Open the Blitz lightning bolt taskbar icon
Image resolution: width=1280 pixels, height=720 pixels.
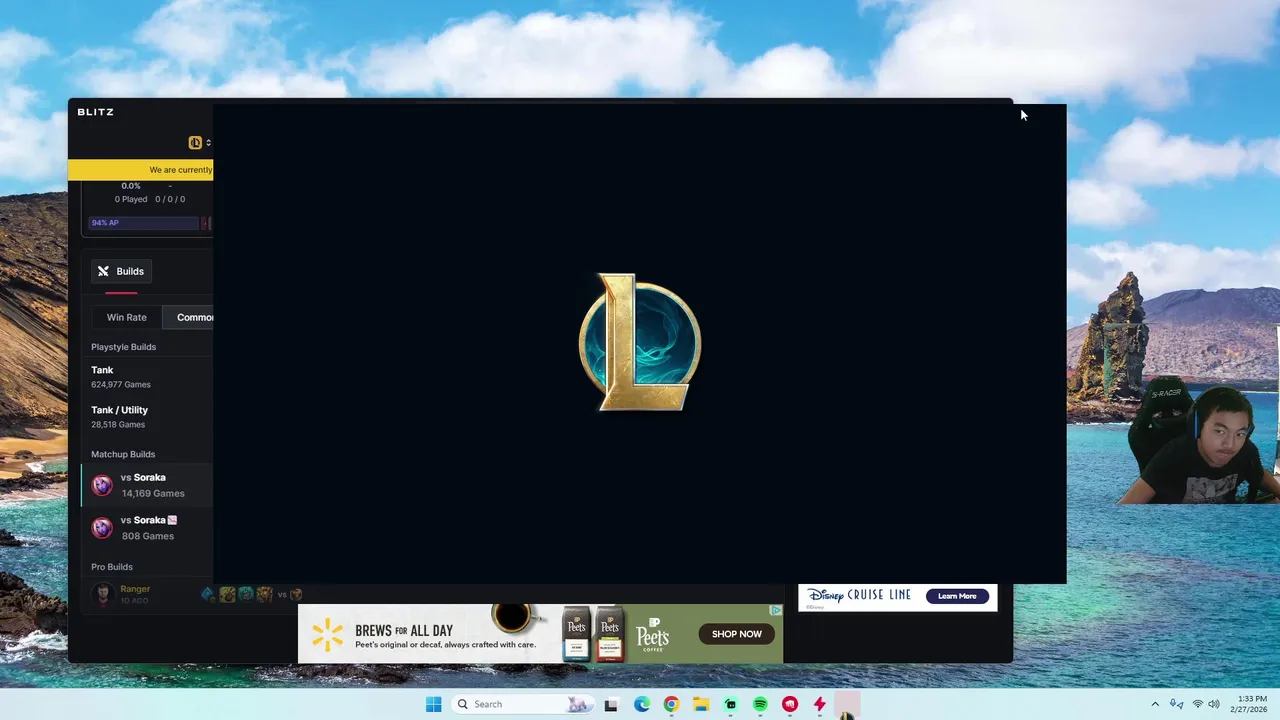820,704
